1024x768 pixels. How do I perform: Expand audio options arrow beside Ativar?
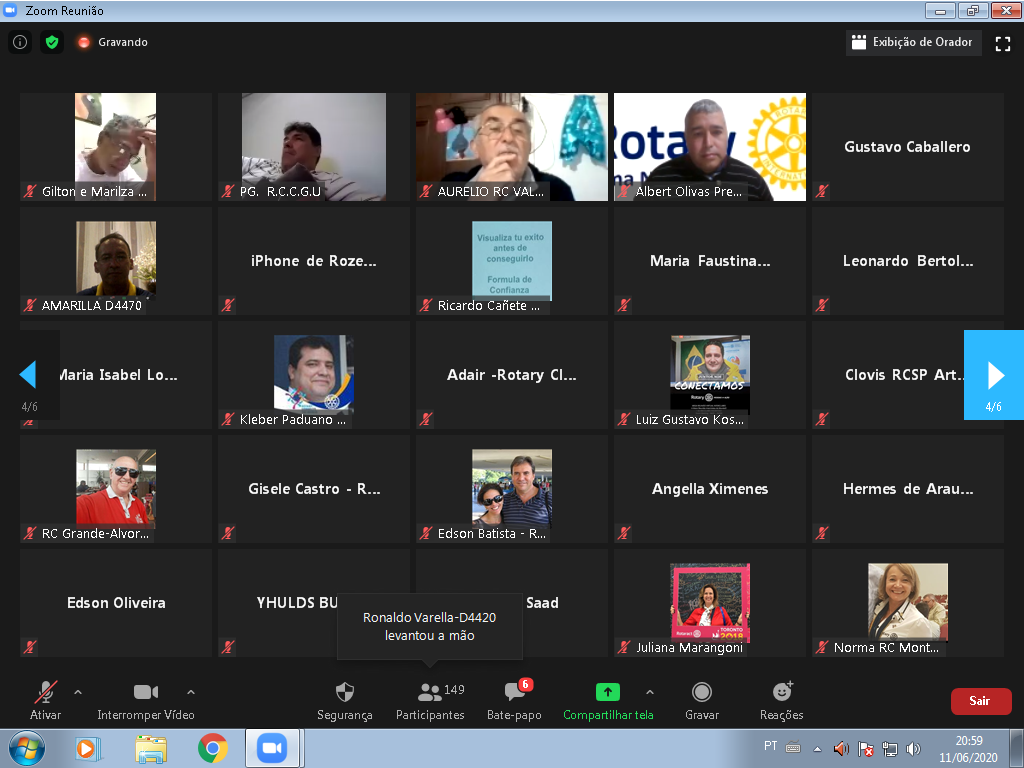(x=78, y=692)
